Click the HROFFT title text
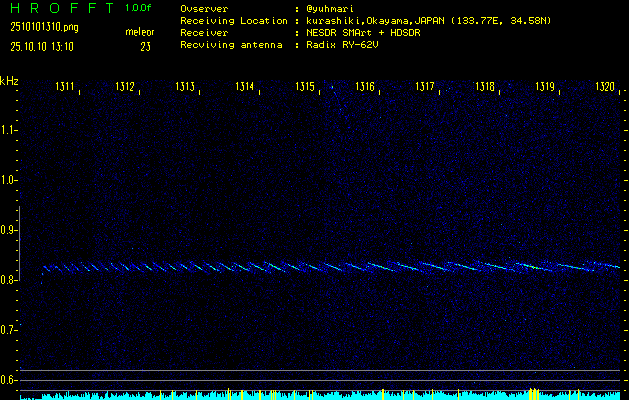629x400 pixels. click(60, 8)
